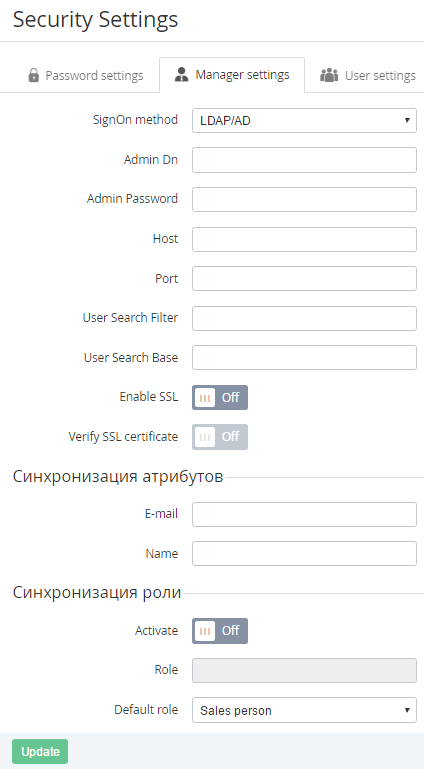Click the E-mail attribute field
The width and height of the screenshot is (424, 772).
[304, 515]
